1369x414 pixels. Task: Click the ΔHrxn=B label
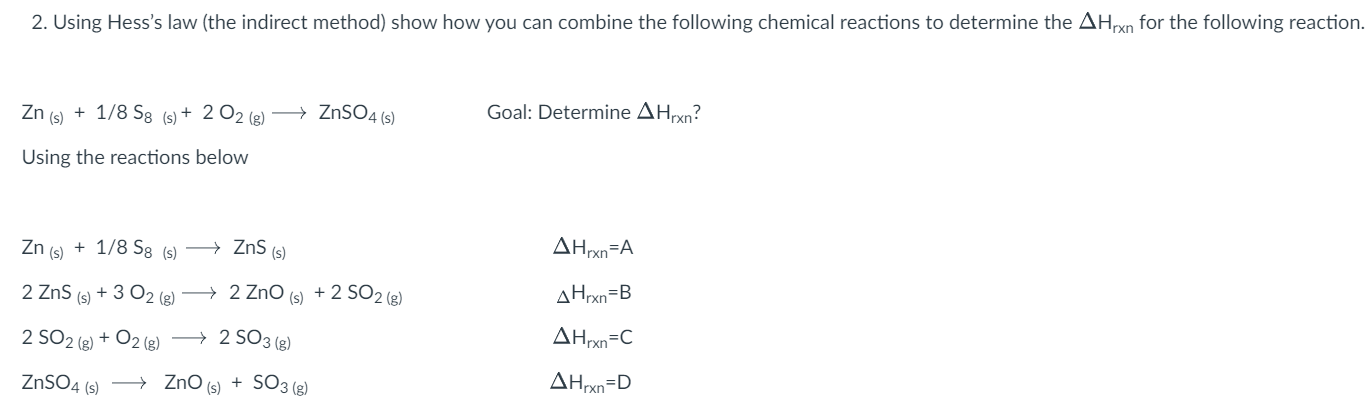coord(593,293)
